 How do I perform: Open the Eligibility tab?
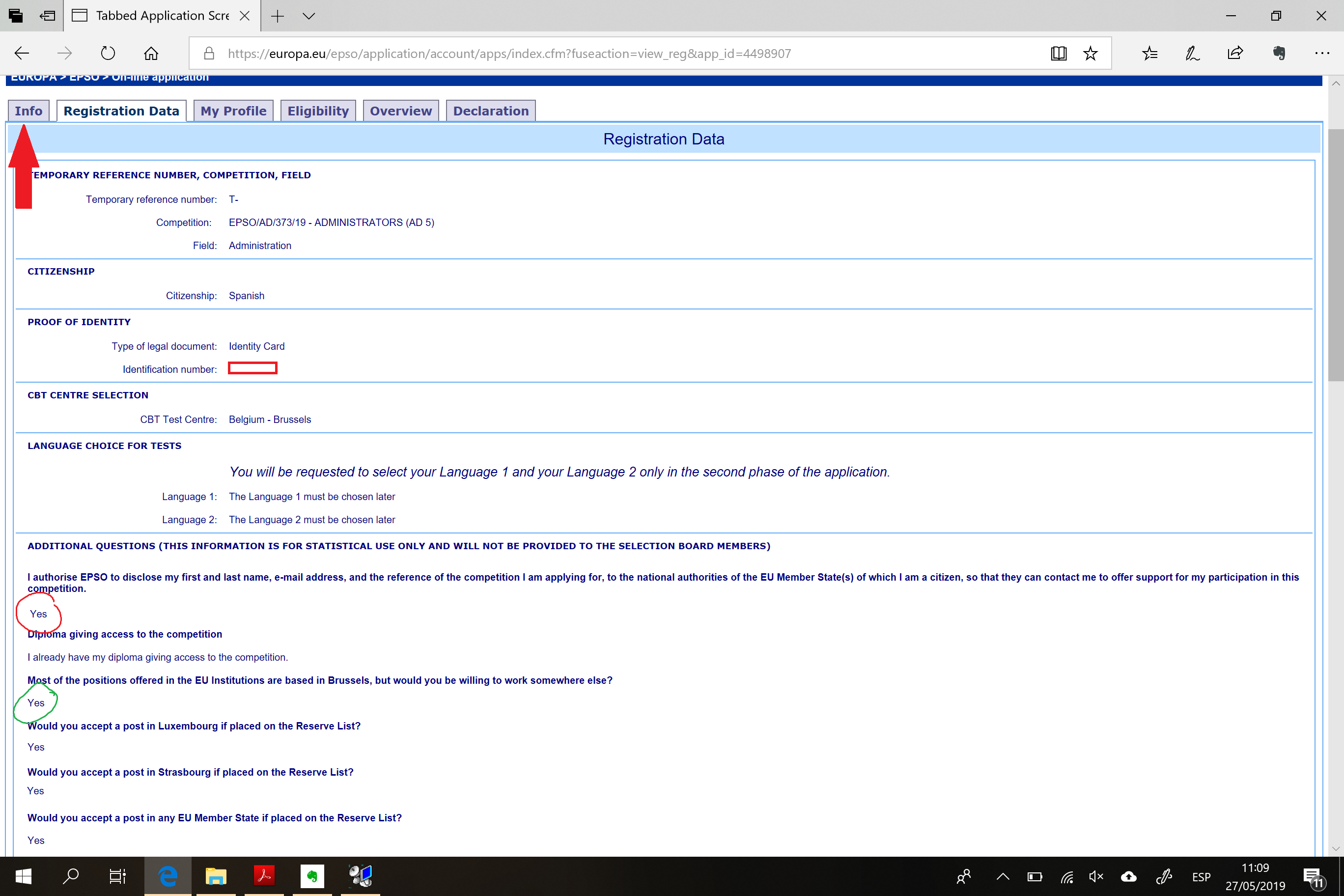pyautogui.click(x=318, y=111)
